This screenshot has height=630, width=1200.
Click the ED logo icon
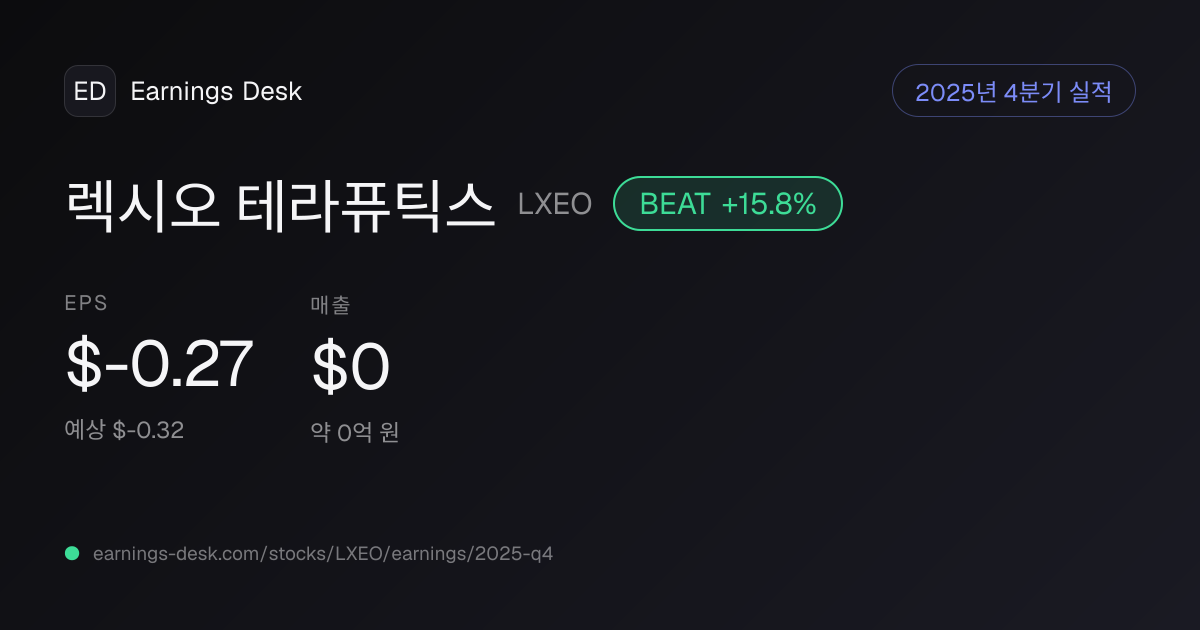pos(90,91)
